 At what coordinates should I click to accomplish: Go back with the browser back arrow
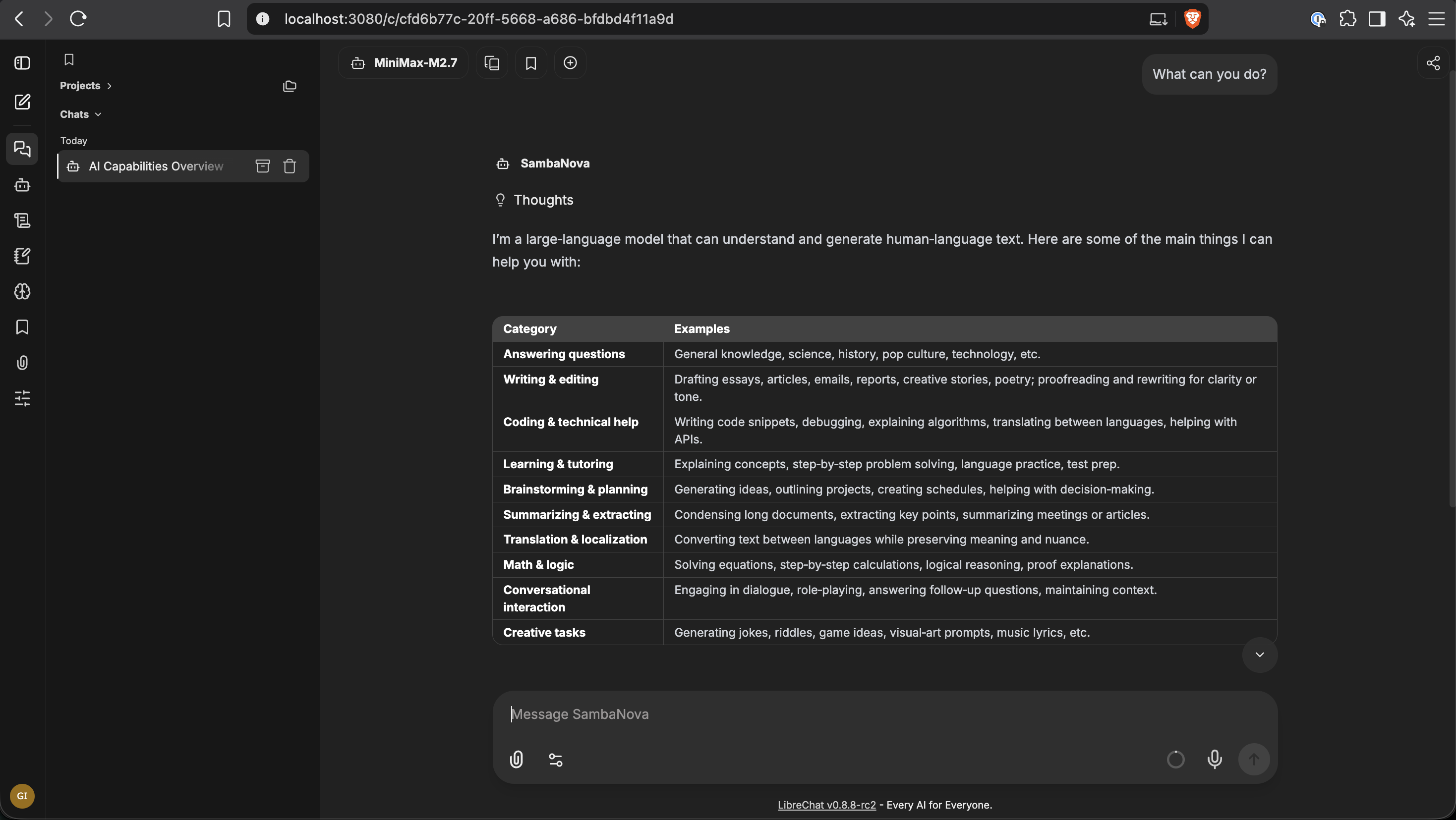pos(19,19)
